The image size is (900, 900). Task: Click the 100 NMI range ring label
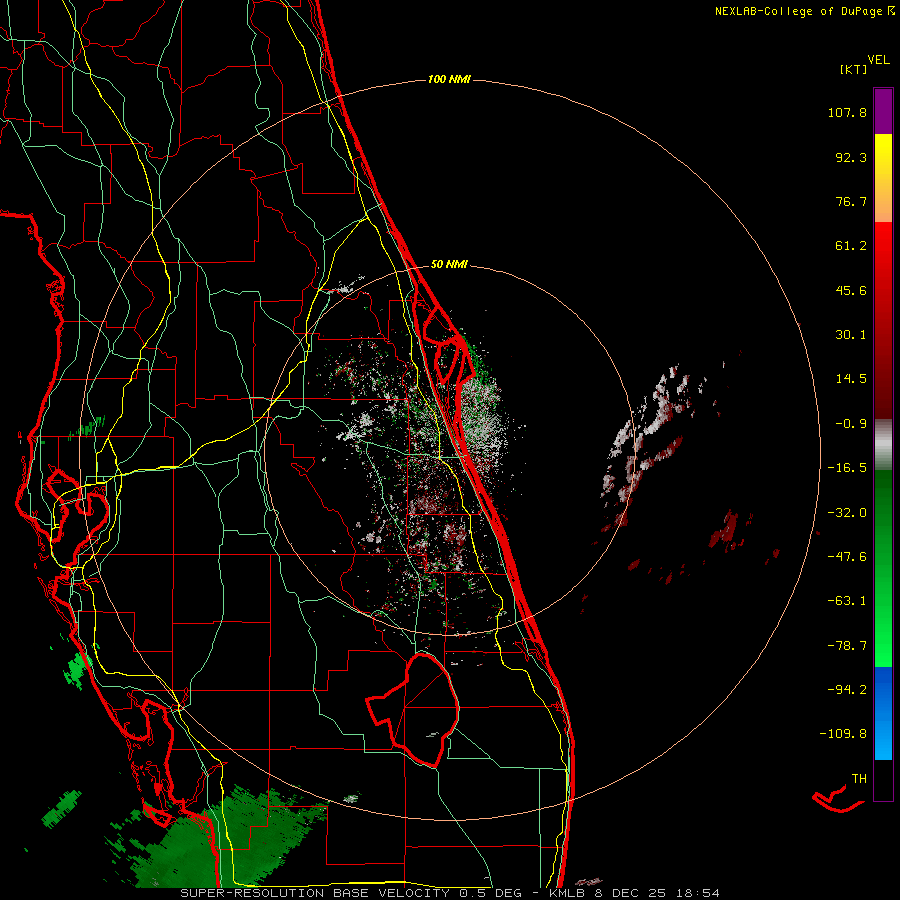click(449, 79)
